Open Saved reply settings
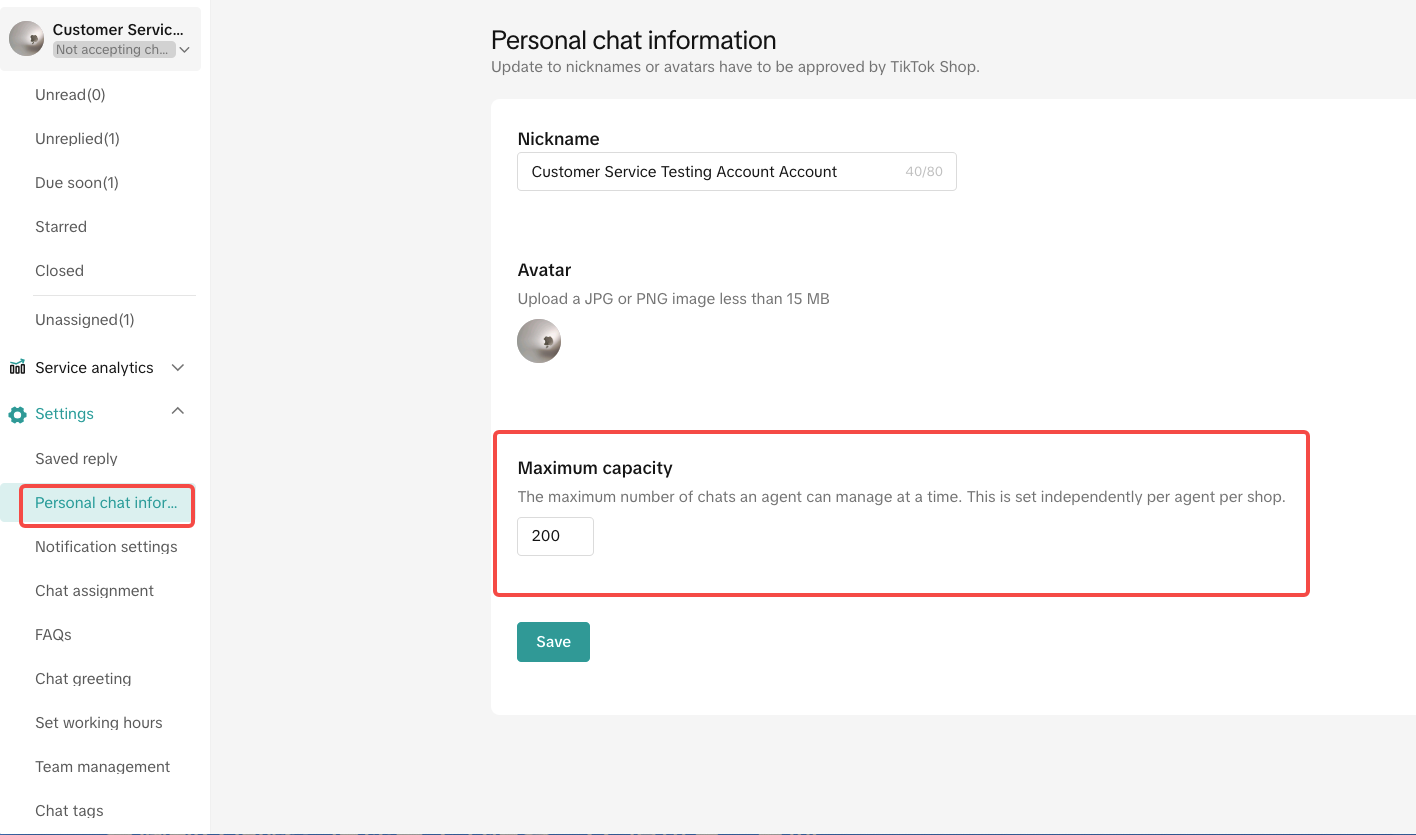This screenshot has height=835, width=1416. (76, 459)
